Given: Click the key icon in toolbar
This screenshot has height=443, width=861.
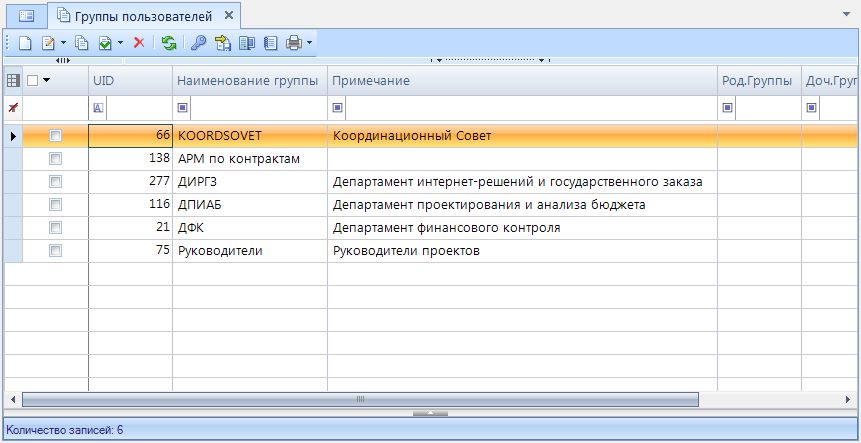Looking at the screenshot, I should [199, 43].
